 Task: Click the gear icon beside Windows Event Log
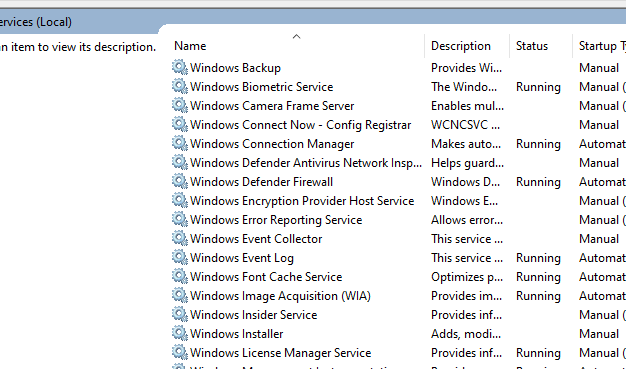point(180,257)
